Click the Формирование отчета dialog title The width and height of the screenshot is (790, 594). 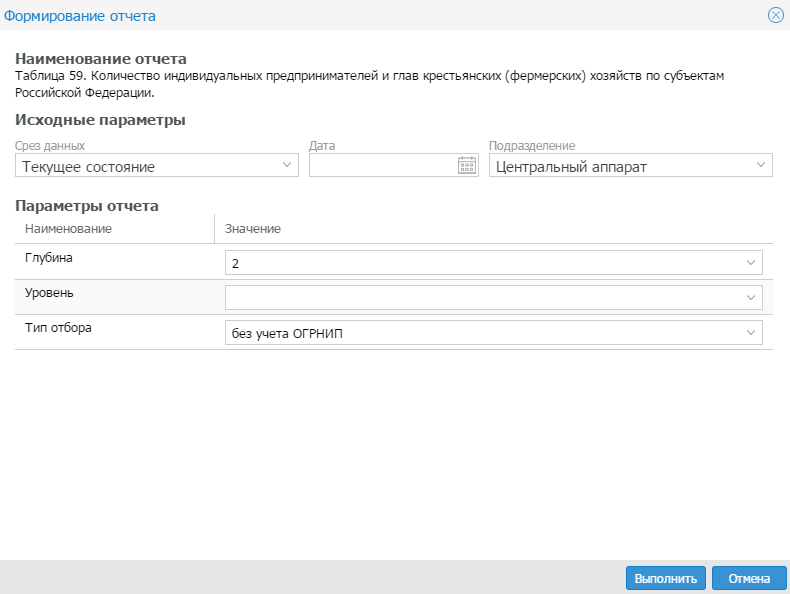(80, 16)
